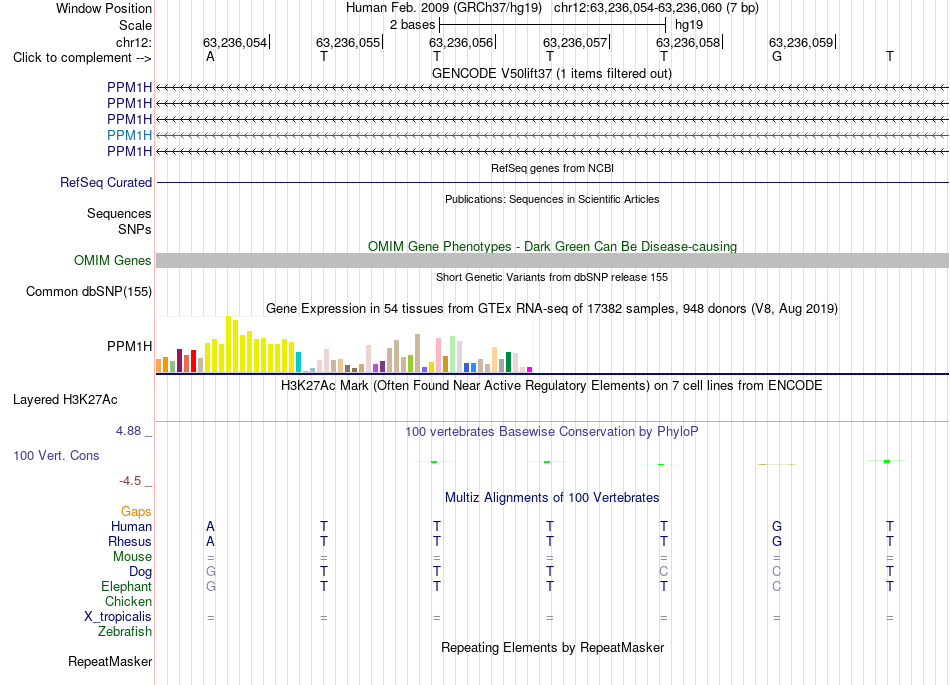Screen dimensions: 950x685
Task: Select the Rhesus alignment row label
Action: pyautogui.click(x=130, y=541)
